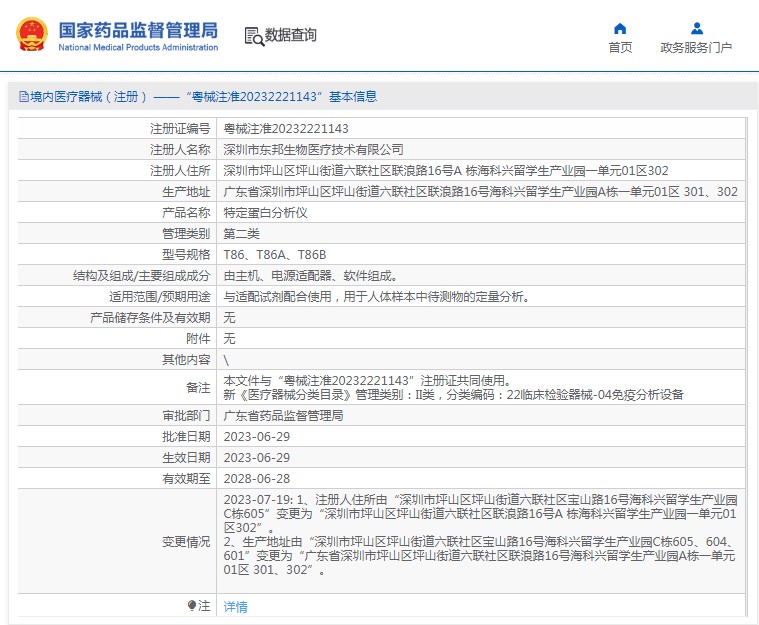This screenshot has height=625, width=759.
Task: Click the 生产地址 address value
Action: [480, 192]
